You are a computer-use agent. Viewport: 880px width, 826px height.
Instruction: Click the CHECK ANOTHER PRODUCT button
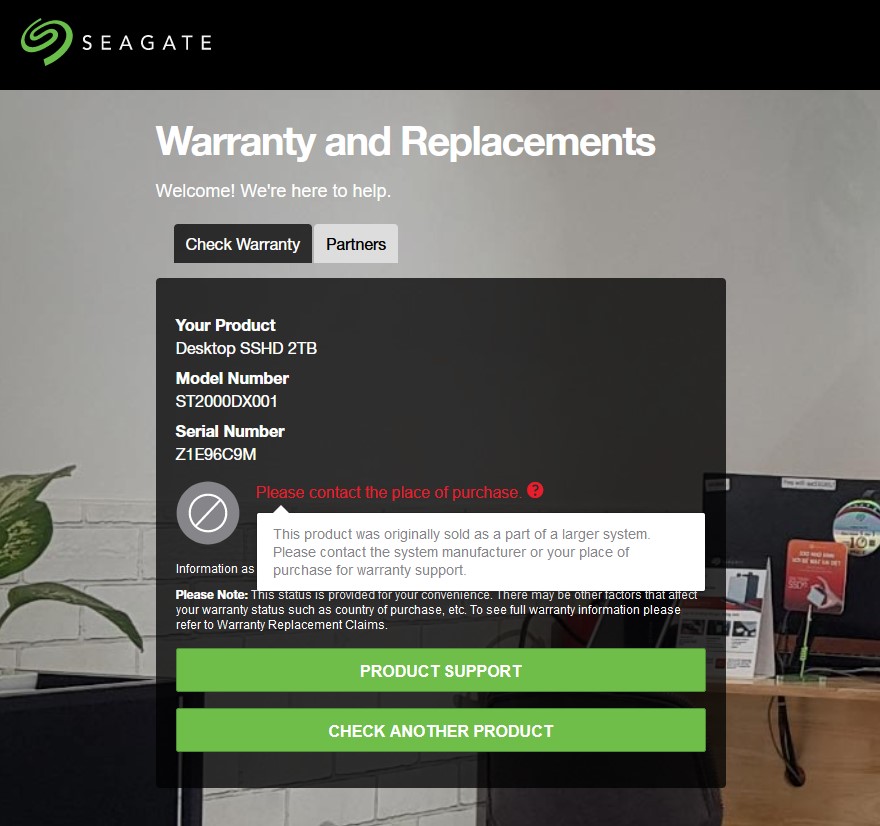pyautogui.click(x=441, y=731)
